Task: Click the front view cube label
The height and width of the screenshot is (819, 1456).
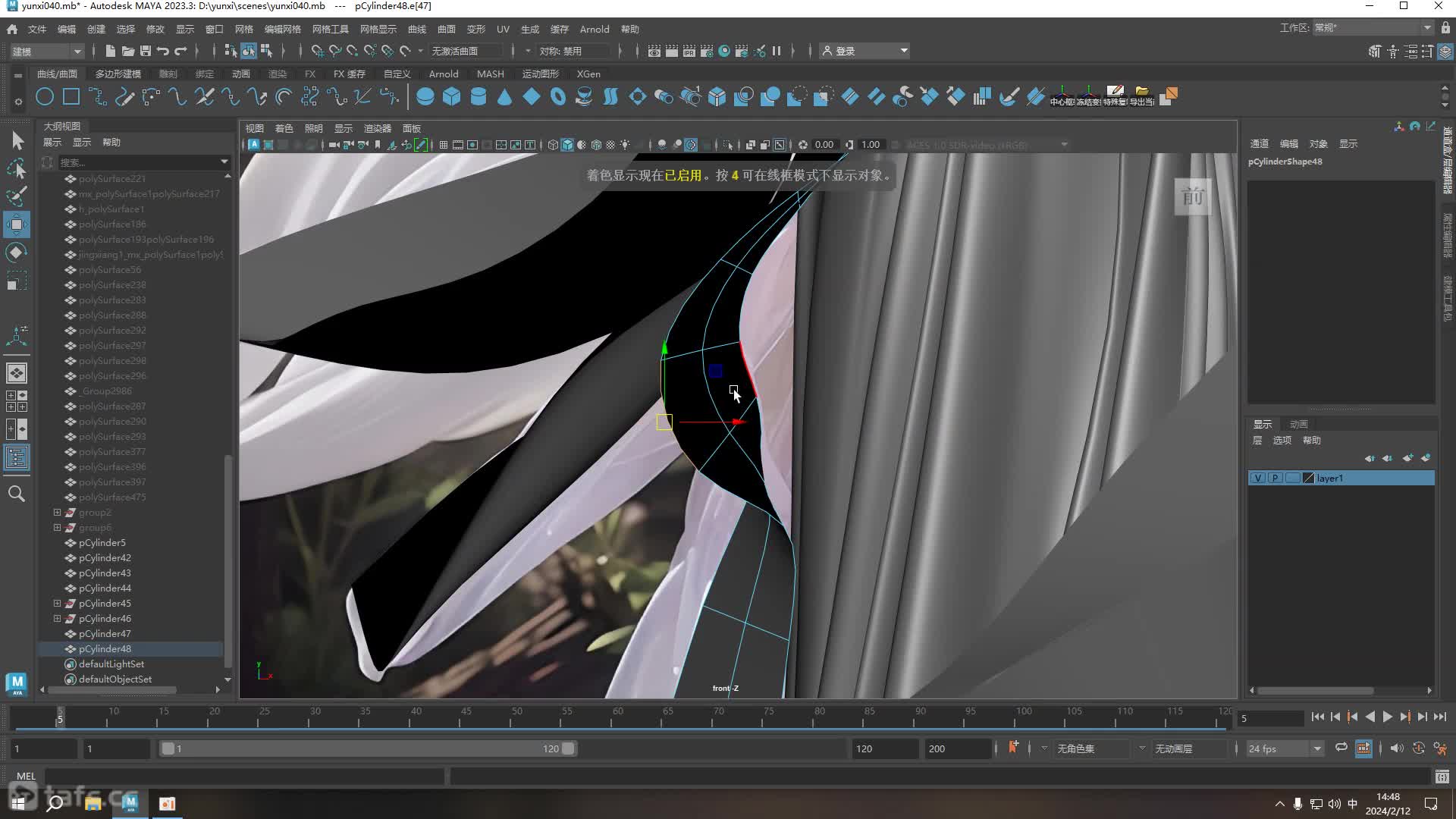Action: [x=1193, y=197]
